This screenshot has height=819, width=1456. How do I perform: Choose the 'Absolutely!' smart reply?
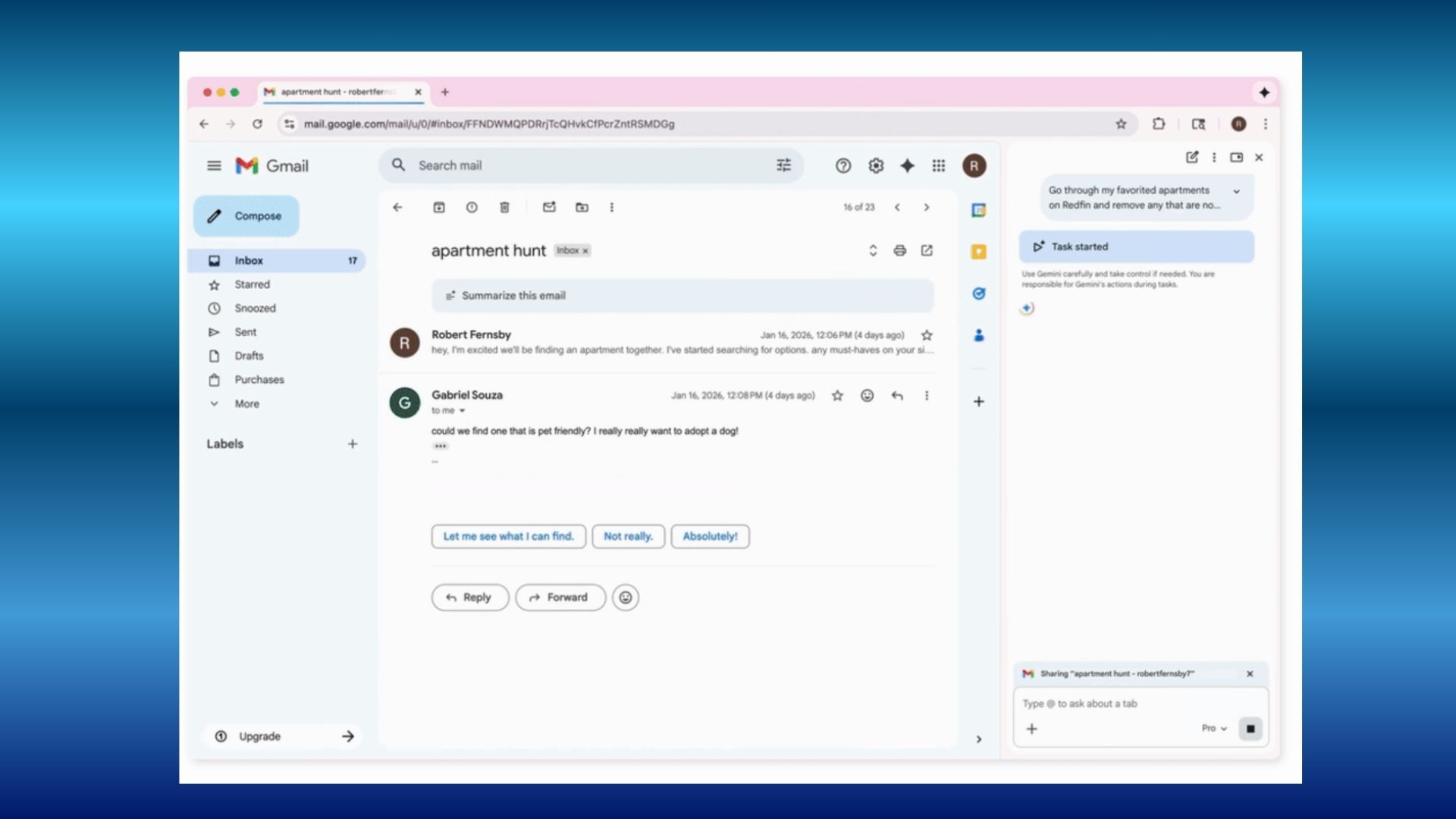coord(709,536)
